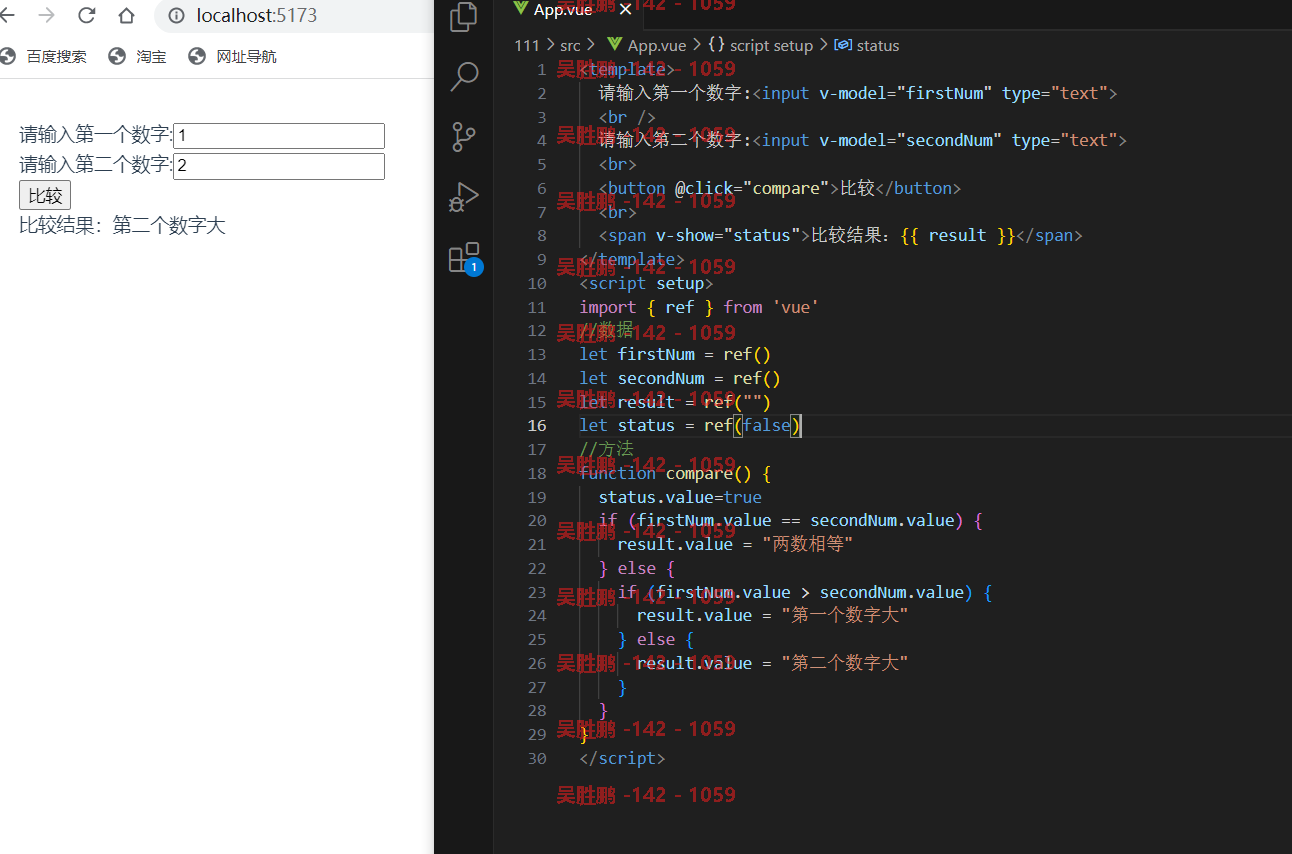Click the //方法 comment
The height and width of the screenshot is (854, 1292).
point(606,450)
